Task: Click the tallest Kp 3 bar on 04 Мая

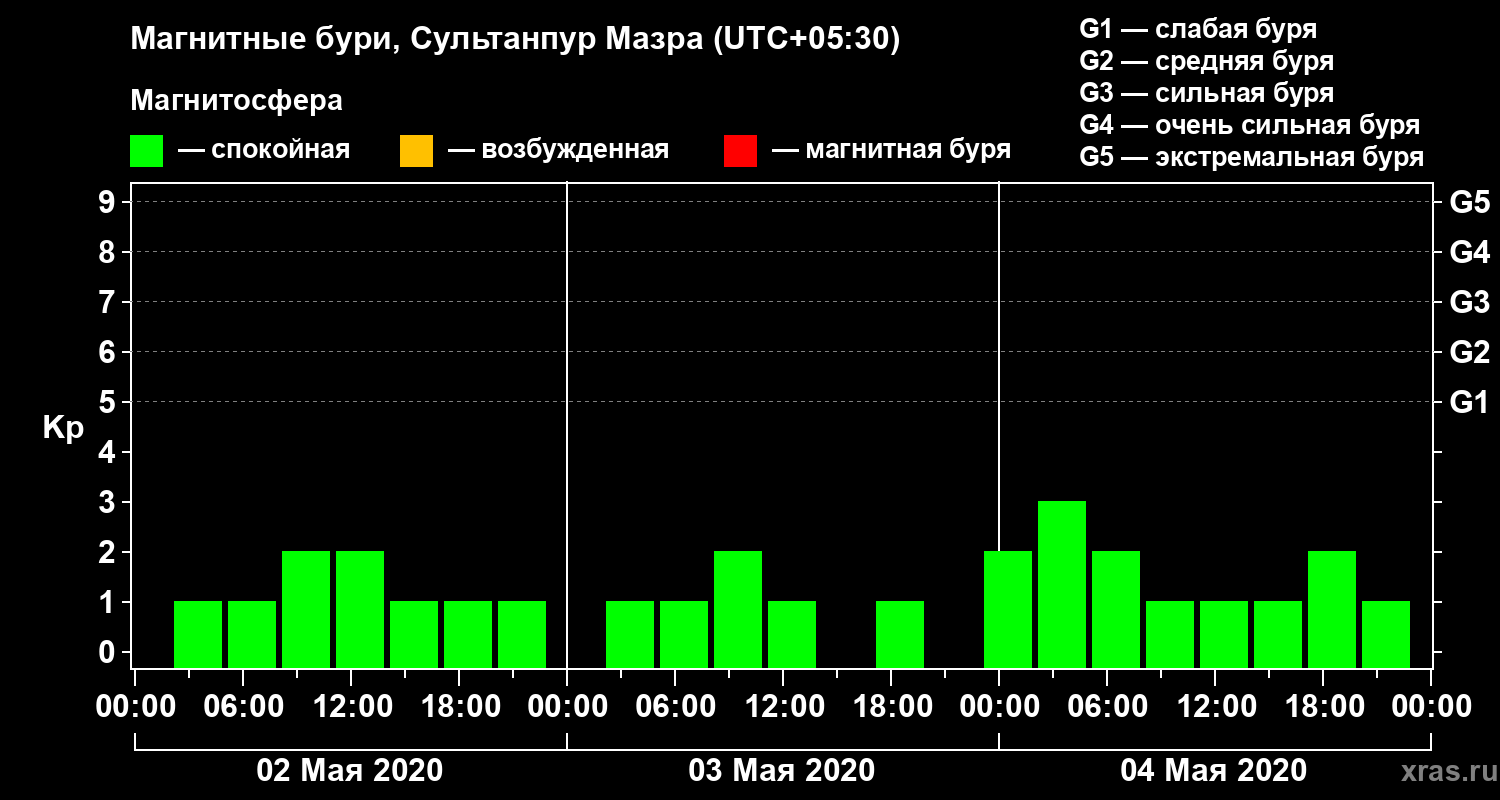Action: (x=1062, y=584)
